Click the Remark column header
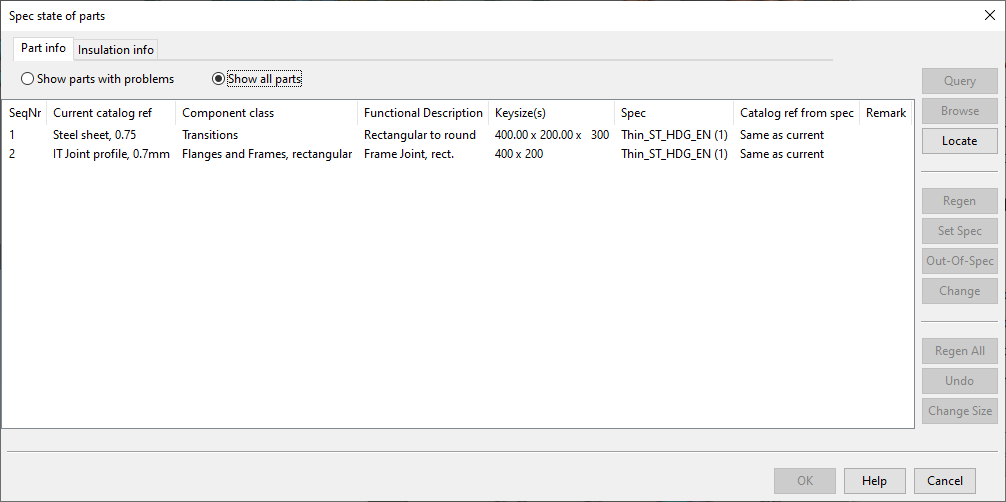This screenshot has height=502, width=1006. 885,113
